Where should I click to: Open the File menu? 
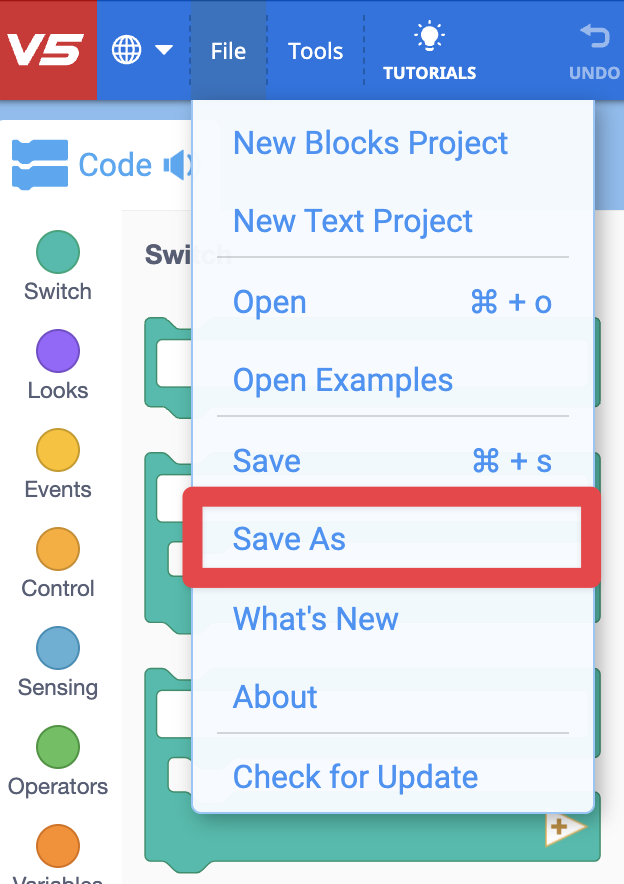tap(228, 48)
